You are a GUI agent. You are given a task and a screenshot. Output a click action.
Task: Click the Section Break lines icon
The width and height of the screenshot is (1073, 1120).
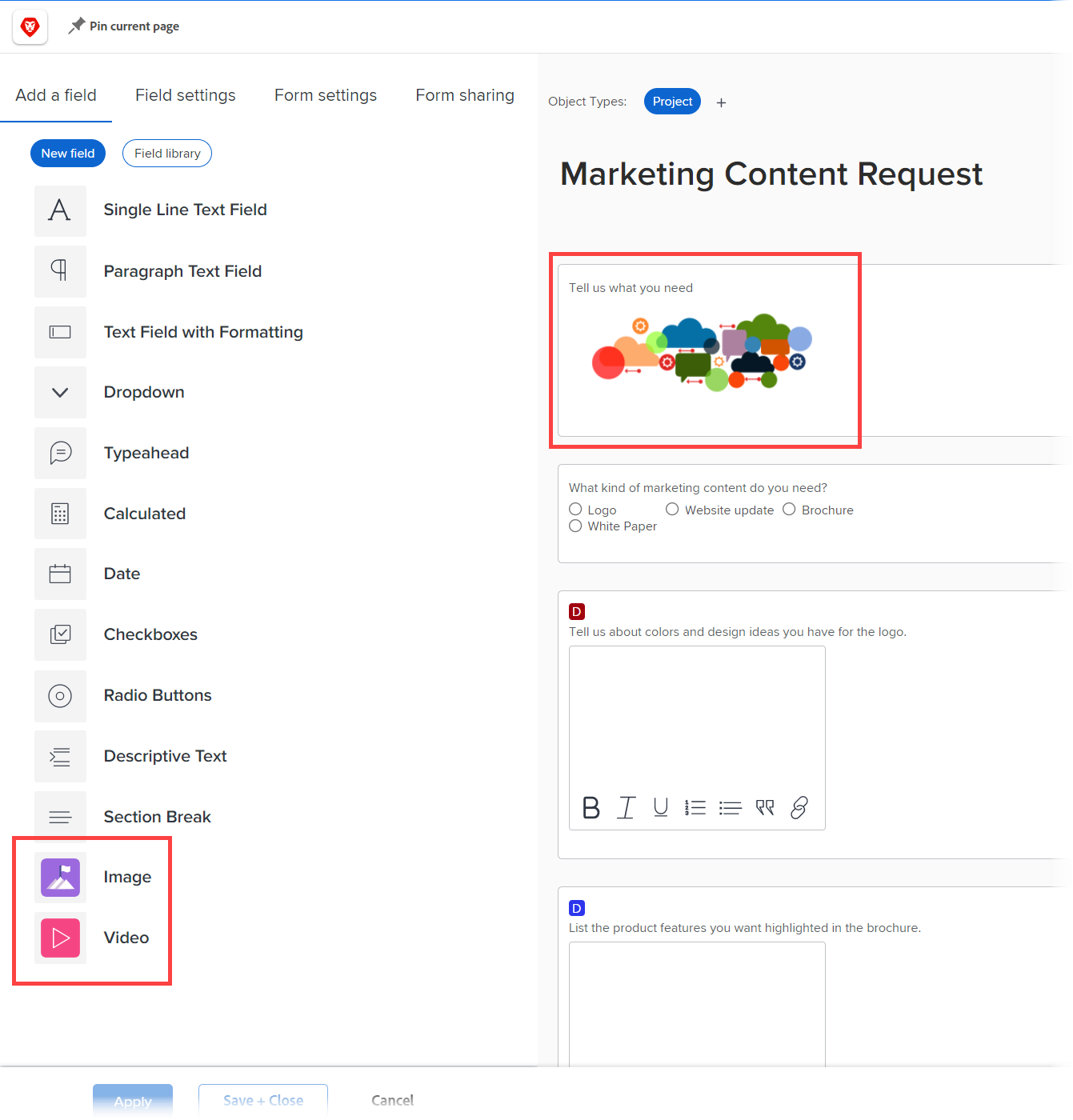tap(60, 817)
